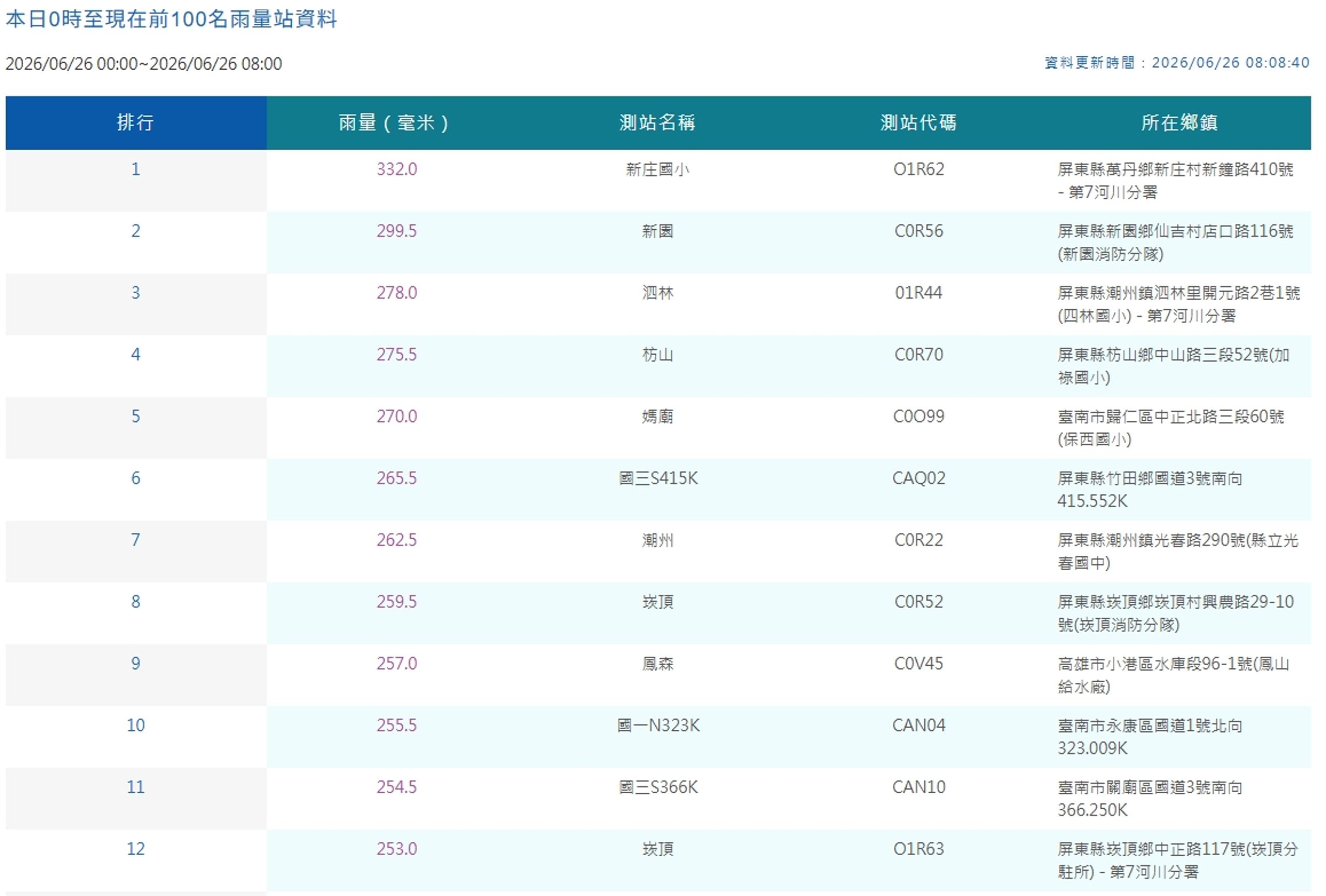The width and height of the screenshot is (1326, 896).
Task: Click station code C0R52
Action: [x=919, y=602]
